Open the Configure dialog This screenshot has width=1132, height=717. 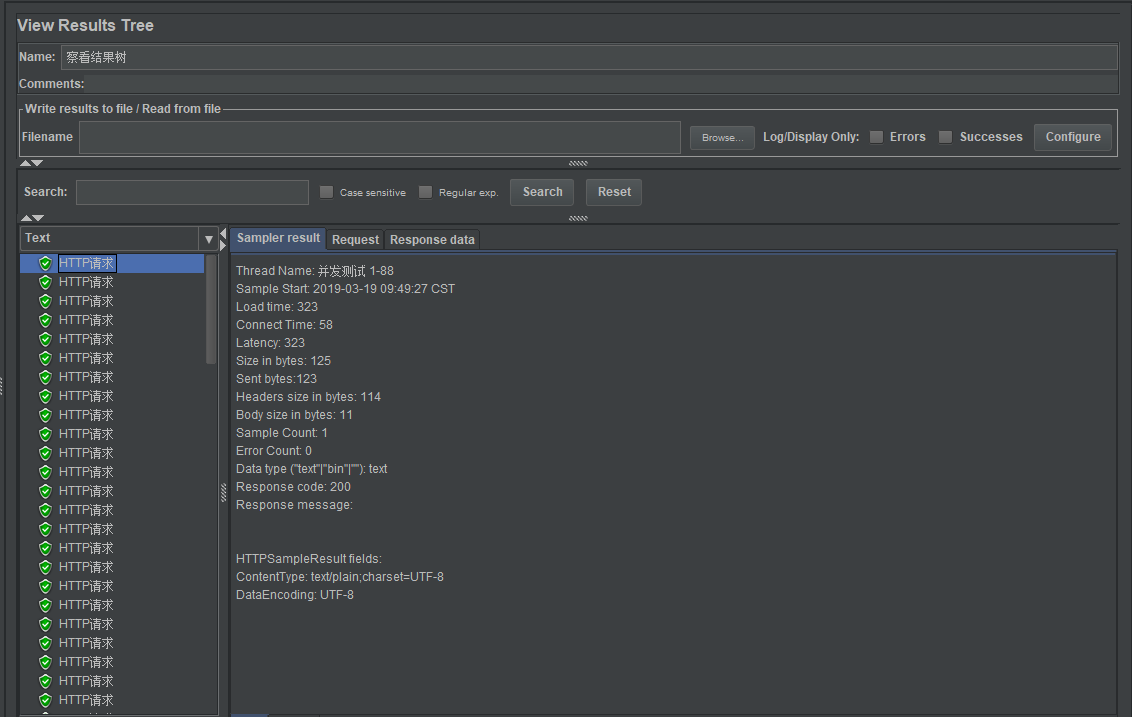click(1073, 137)
